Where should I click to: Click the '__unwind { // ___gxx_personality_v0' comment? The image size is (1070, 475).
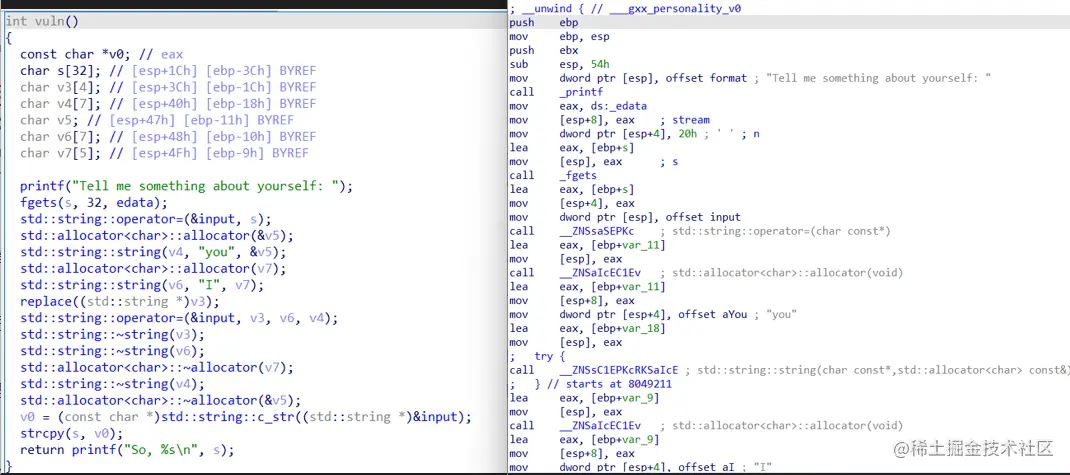tap(626, 9)
